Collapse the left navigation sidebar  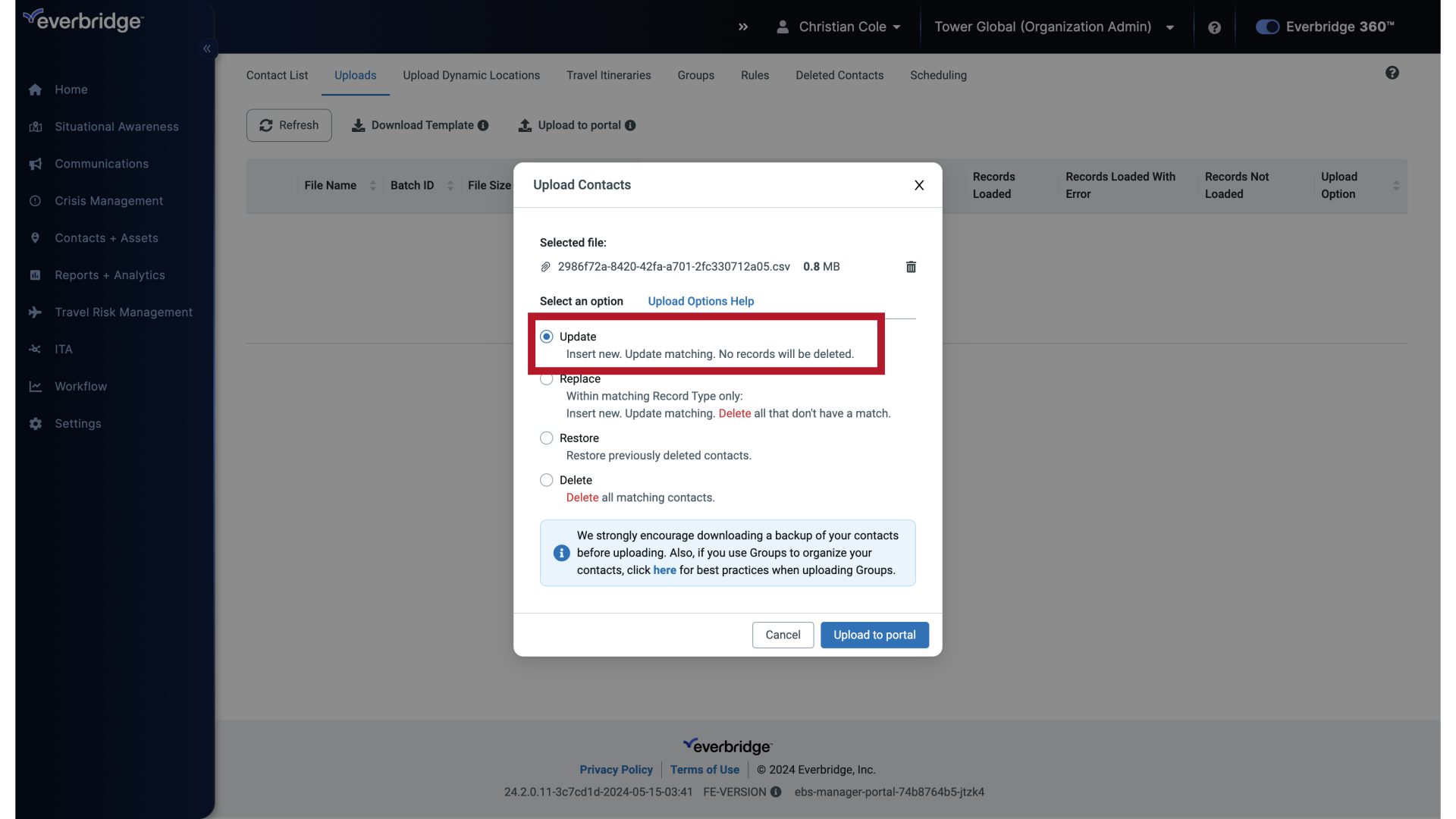click(207, 49)
